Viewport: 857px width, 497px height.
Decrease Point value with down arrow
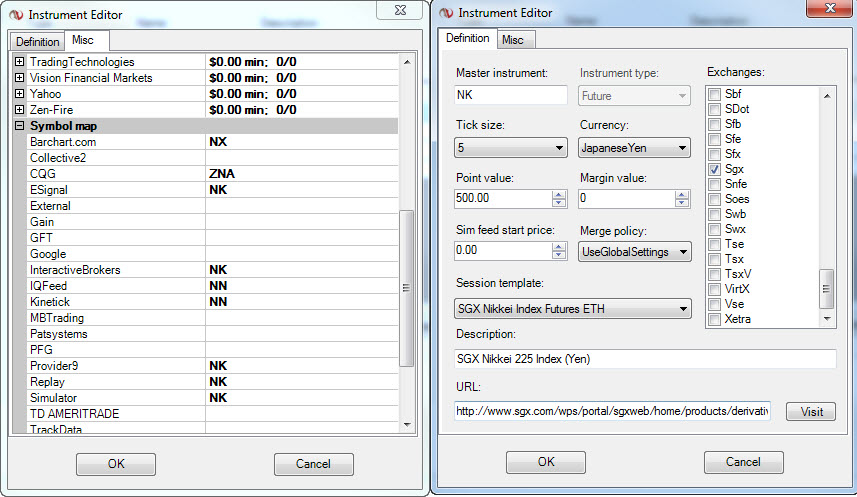click(559, 203)
